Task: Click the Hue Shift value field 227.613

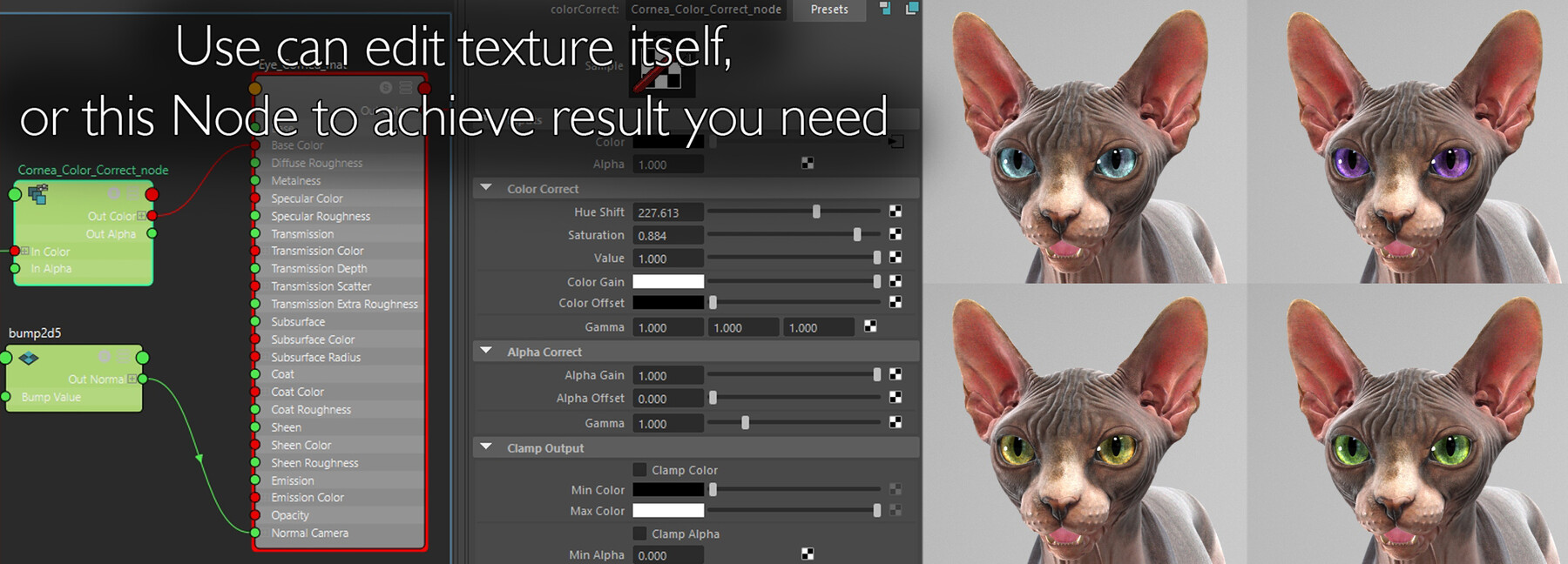Action: tap(668, 212)
